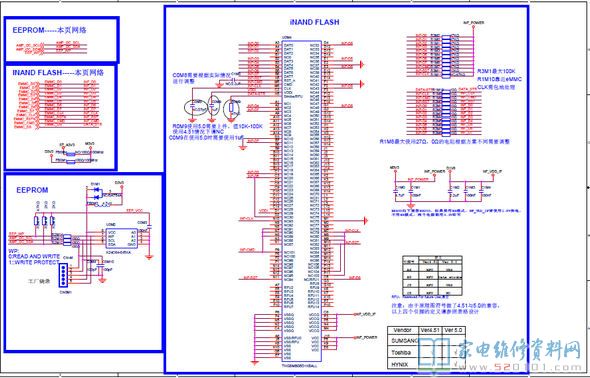Image resolution: width=590 pixels, height=378 pixels.
Task: Click the EEPROM chip symbol with VCC pin
Action: tap(122, 238)
